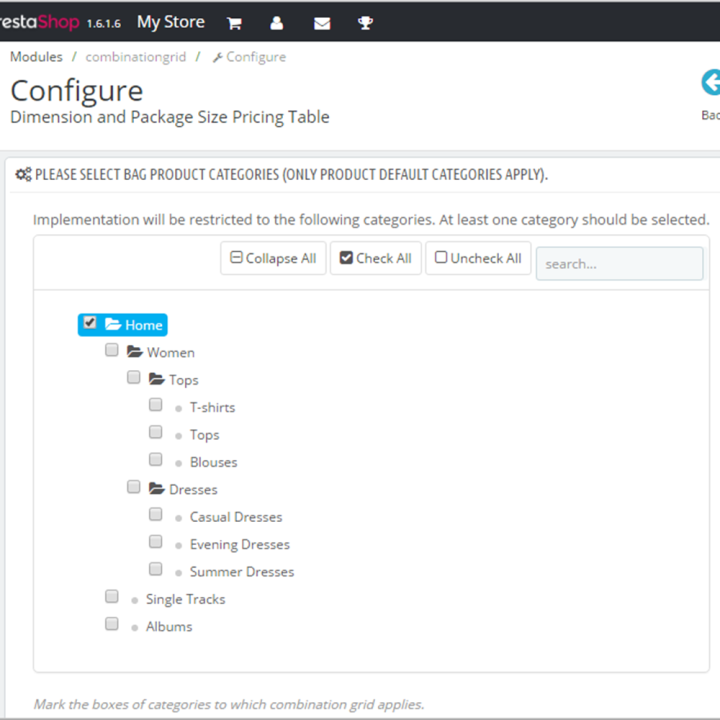Click combinationgrid breadcrumb link
This screenshot has width=720, height=720.
pyautogui.click(x=135, y=57)
